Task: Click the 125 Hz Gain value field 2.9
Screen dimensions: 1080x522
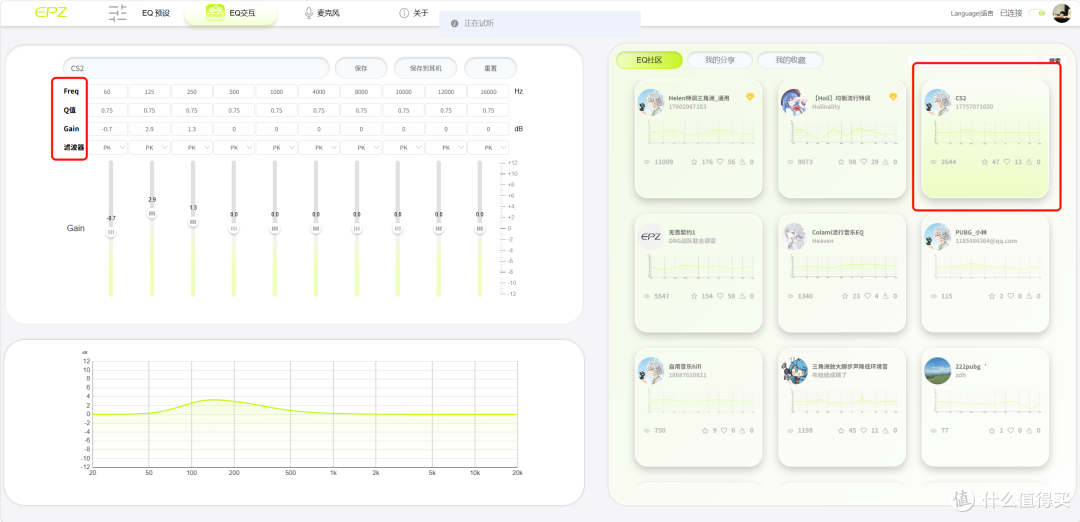Action: pyautogui.click(x=149, y=129)
